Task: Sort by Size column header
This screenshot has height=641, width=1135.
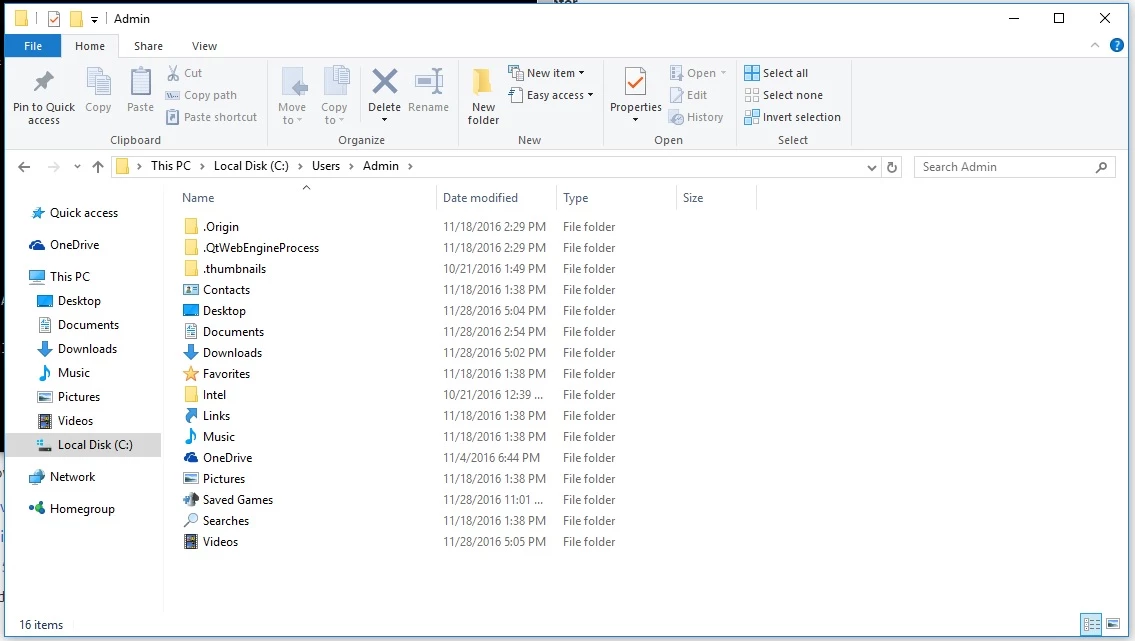Action: (715, 198)
